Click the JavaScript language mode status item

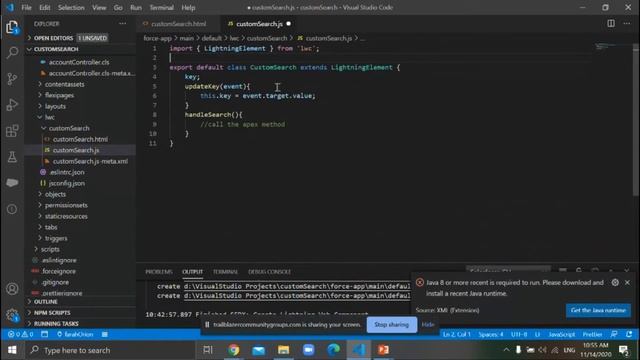click(x=562, y=334)
